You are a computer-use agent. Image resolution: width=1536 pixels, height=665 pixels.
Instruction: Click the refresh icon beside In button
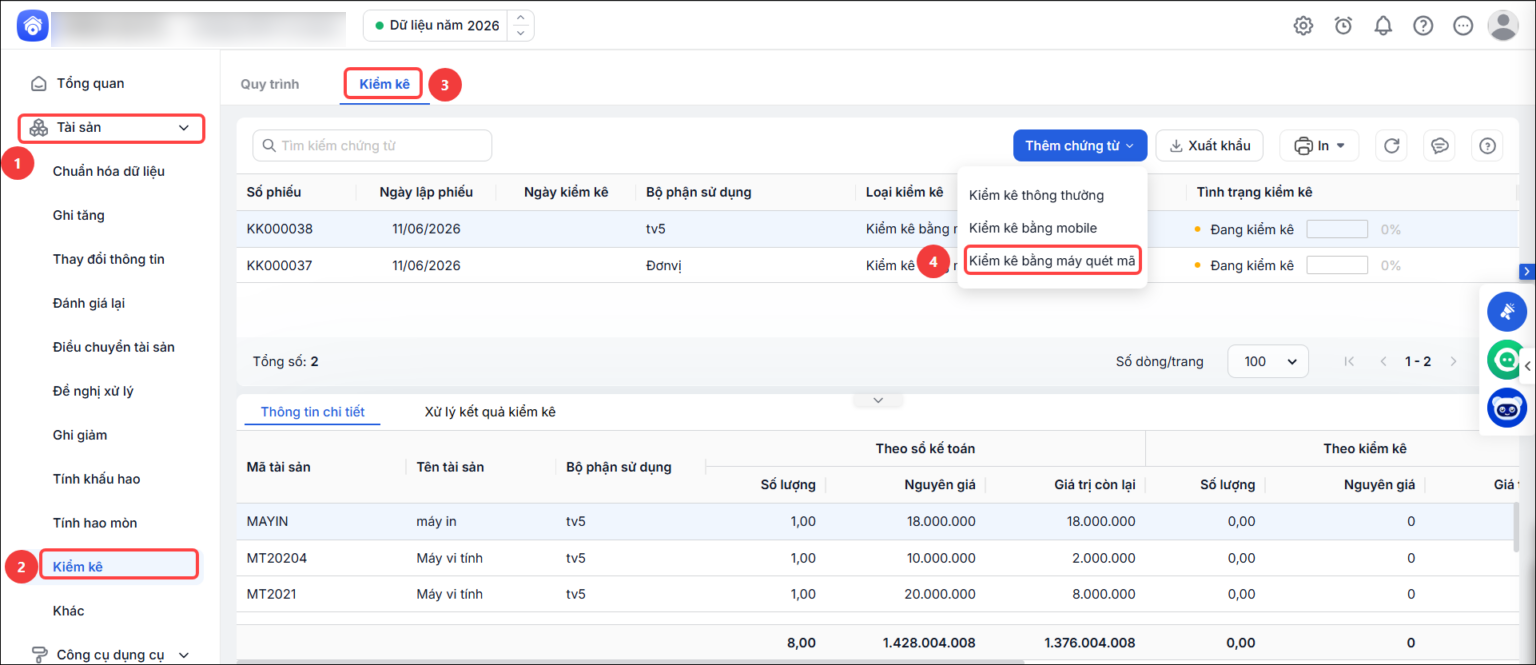tap(1391, 146)
